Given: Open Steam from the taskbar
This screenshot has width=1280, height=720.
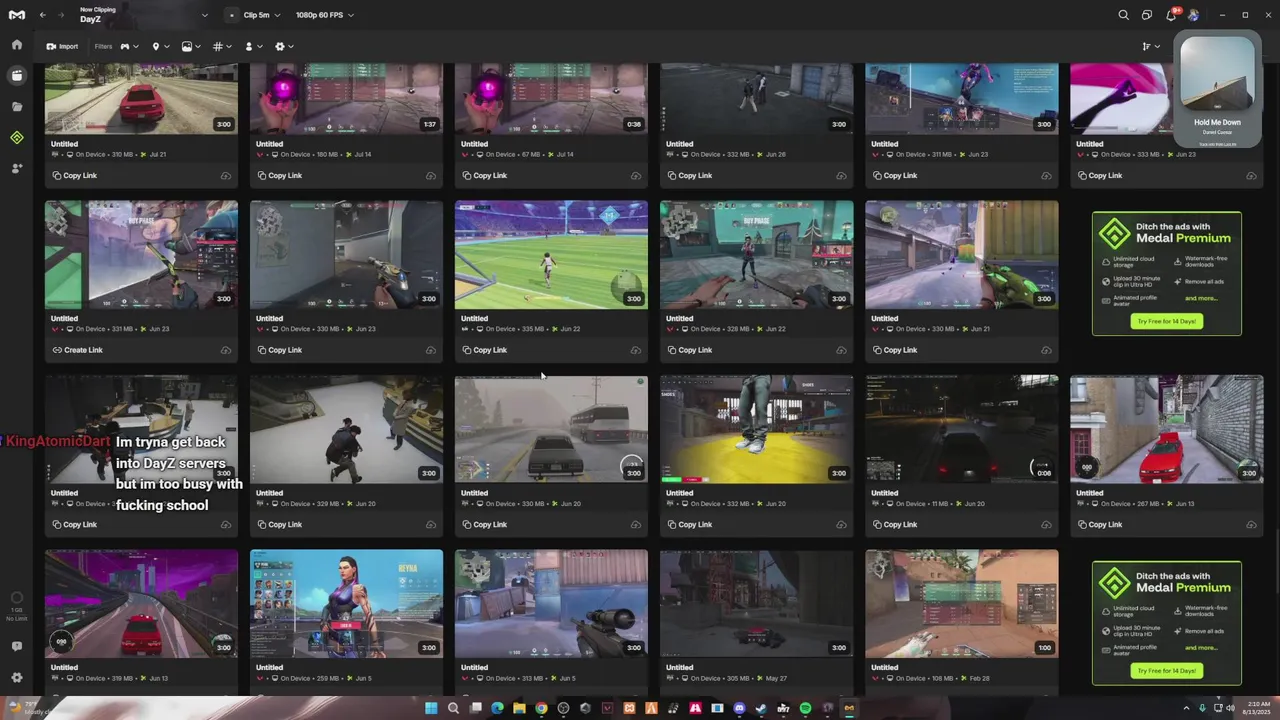Looking at the screenshot, I should (762, 709).
